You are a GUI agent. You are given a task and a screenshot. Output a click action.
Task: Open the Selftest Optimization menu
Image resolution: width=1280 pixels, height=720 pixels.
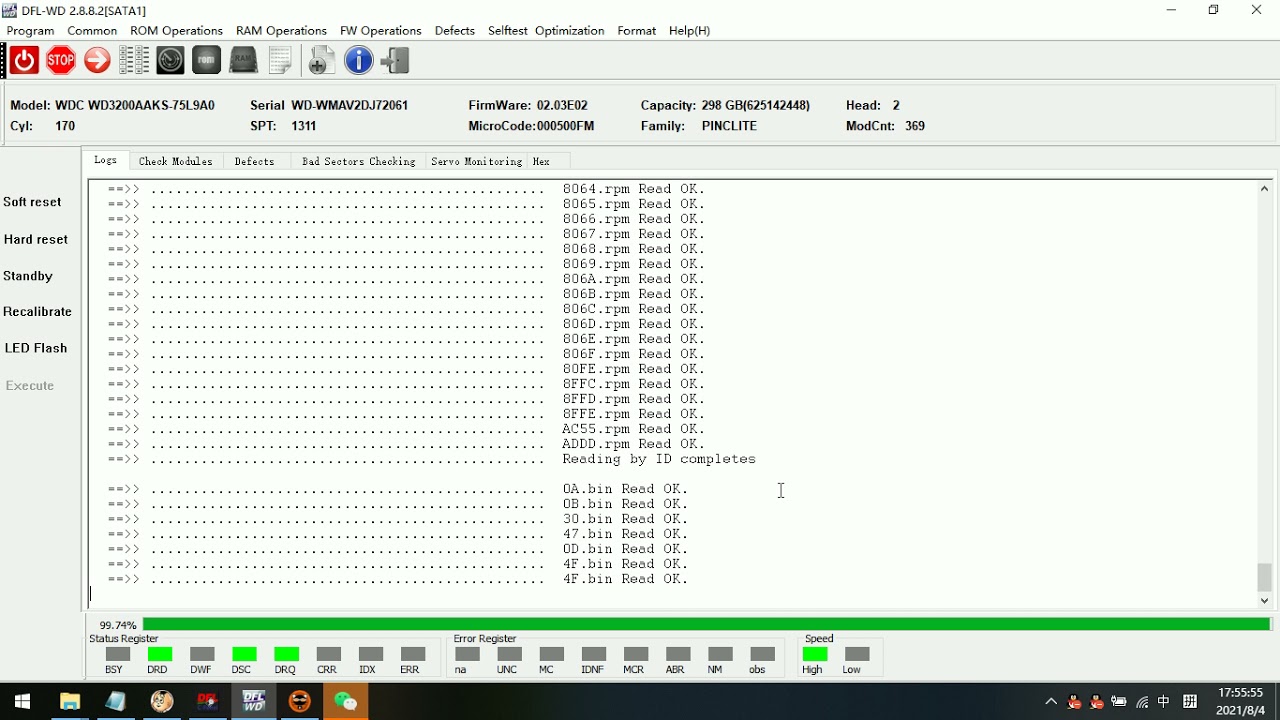click(546, 31)
